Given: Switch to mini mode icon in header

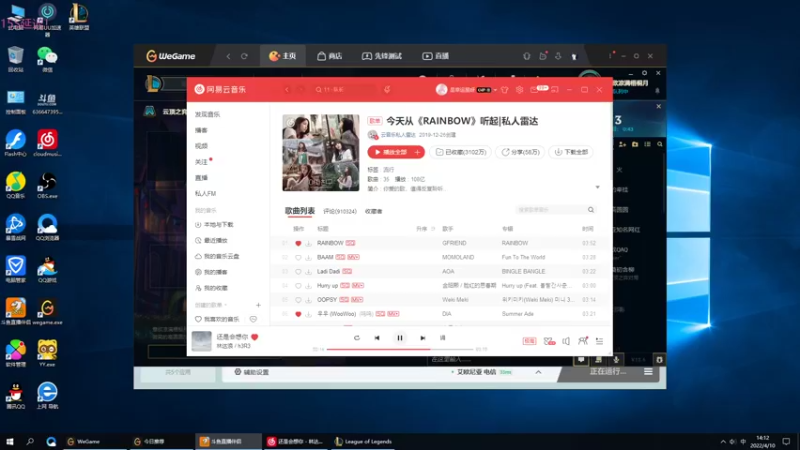Looking at the screenshot, I should (555, 90).
